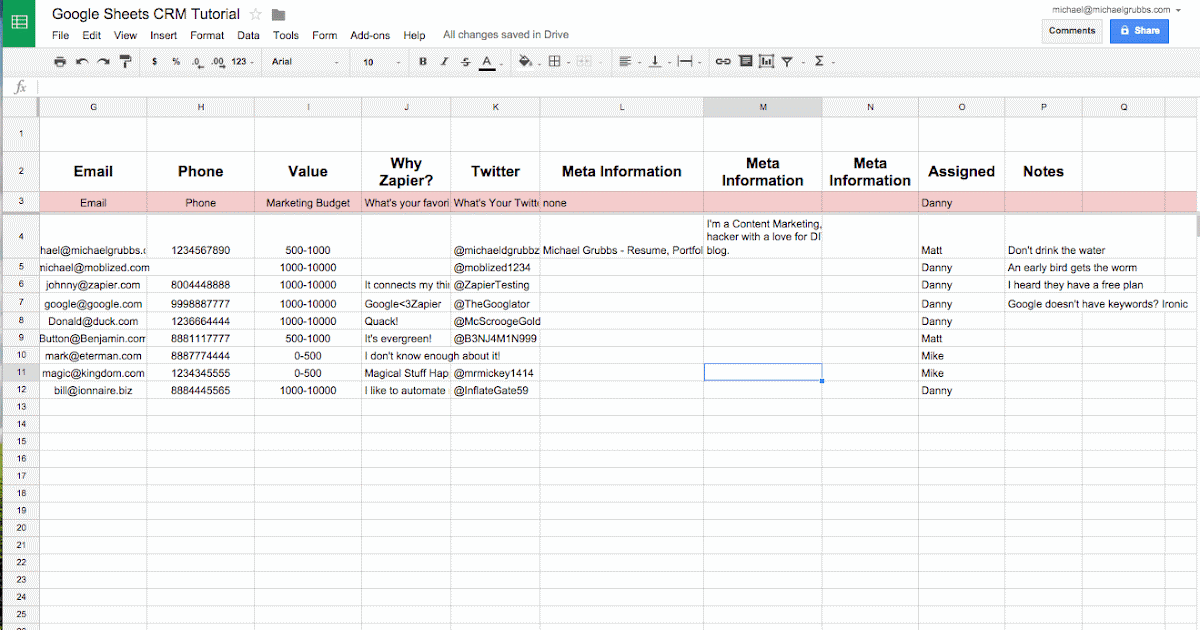The height and width of the screenshot is (630, 1200).
Task: Click the Redo arrow
Action: click(x=103, y=62)
